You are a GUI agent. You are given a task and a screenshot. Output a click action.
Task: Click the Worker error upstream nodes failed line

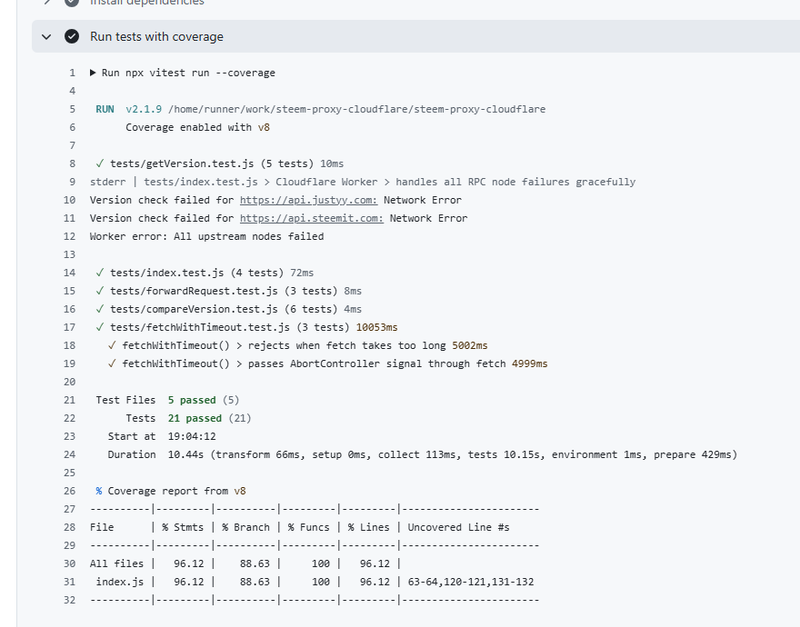[x=207, y=236]
